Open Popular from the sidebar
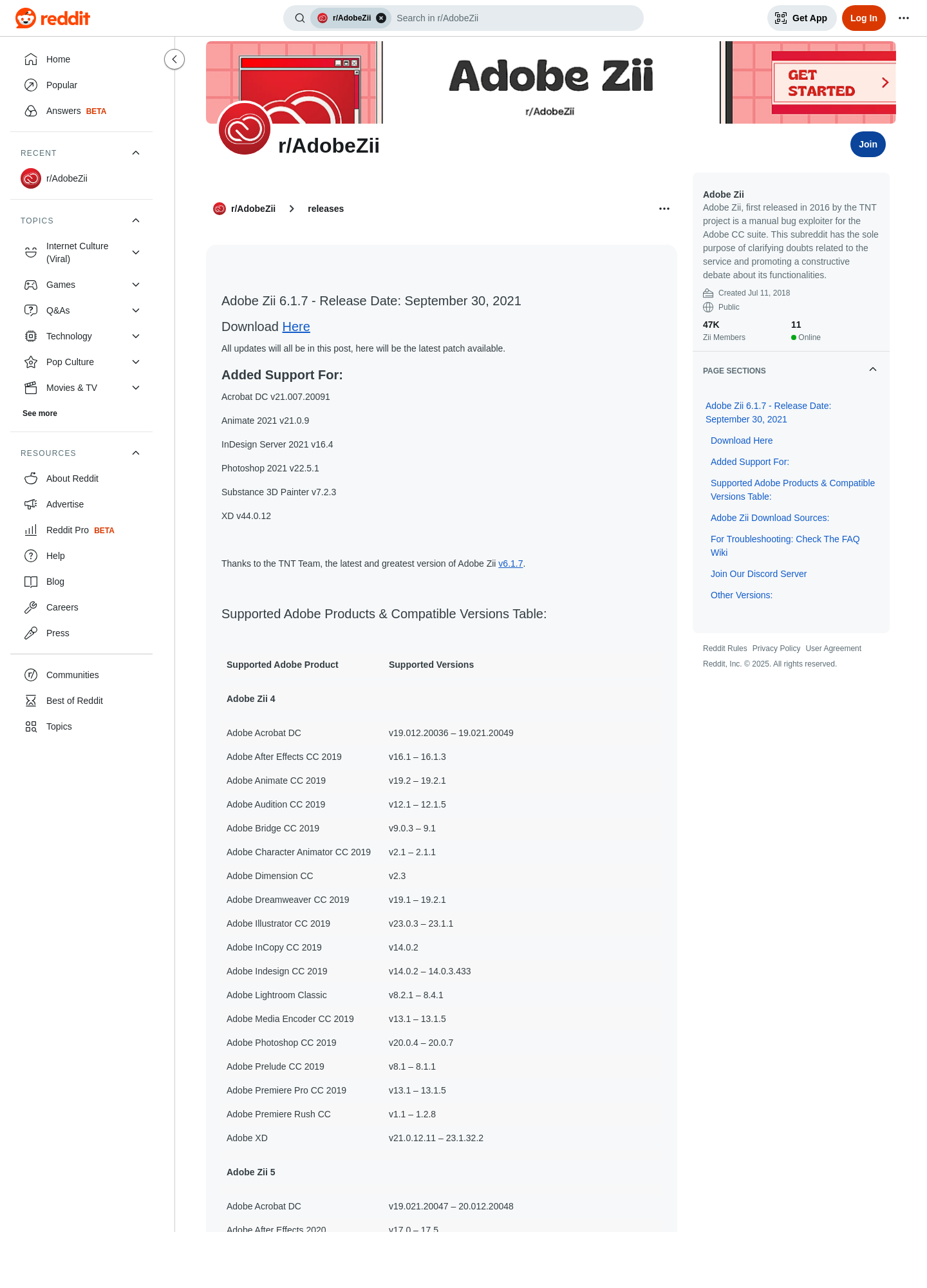 [81, 85]
